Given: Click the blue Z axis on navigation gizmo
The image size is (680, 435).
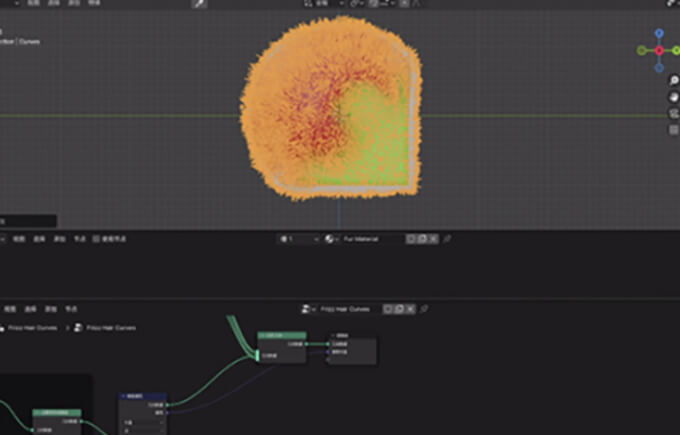Looking at the screenshot, I should pos(659,33).
